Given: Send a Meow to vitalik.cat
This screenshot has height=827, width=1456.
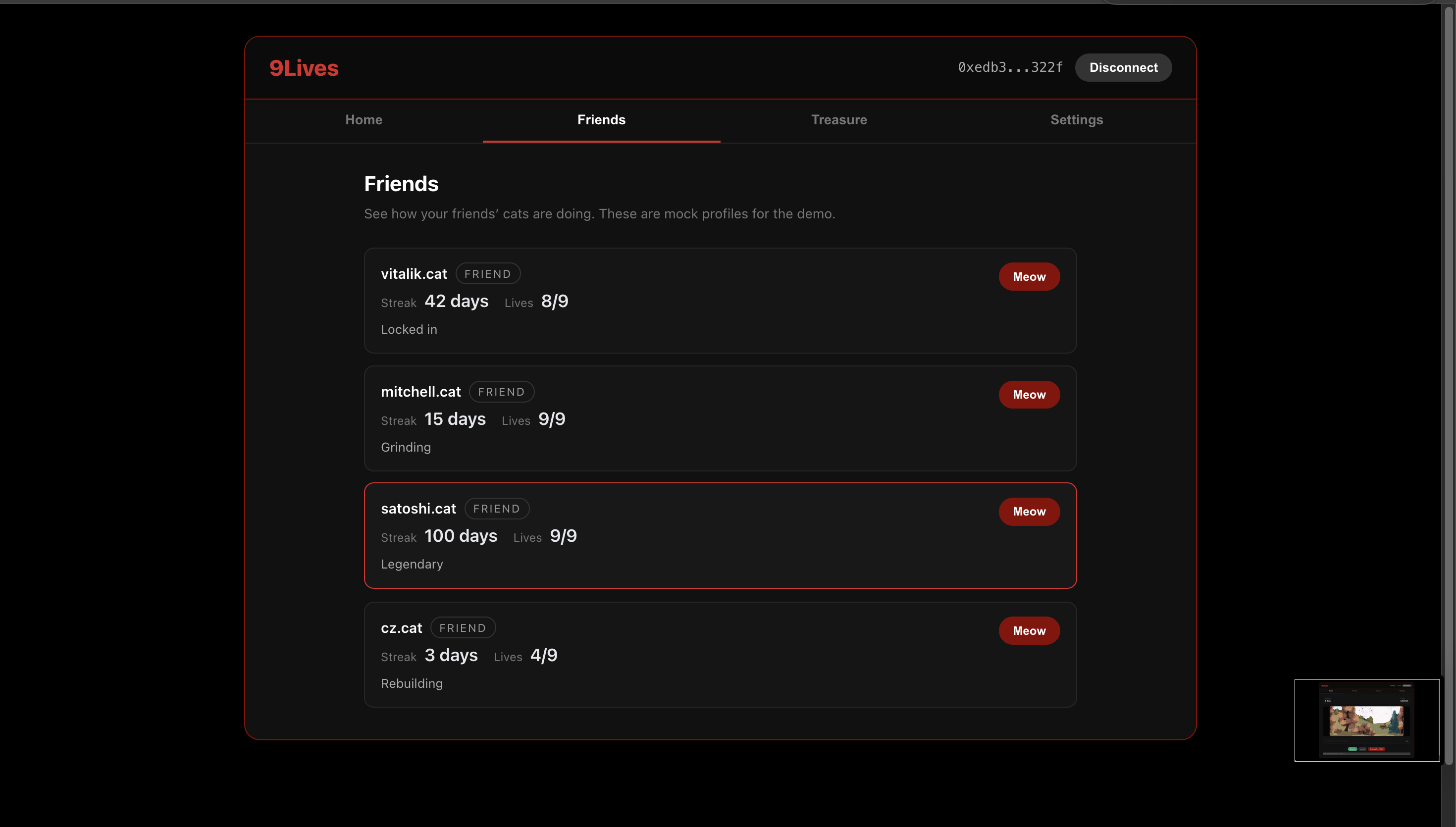Looking at the screenshot, I should pyautogui.click(x=1029, y=277).
